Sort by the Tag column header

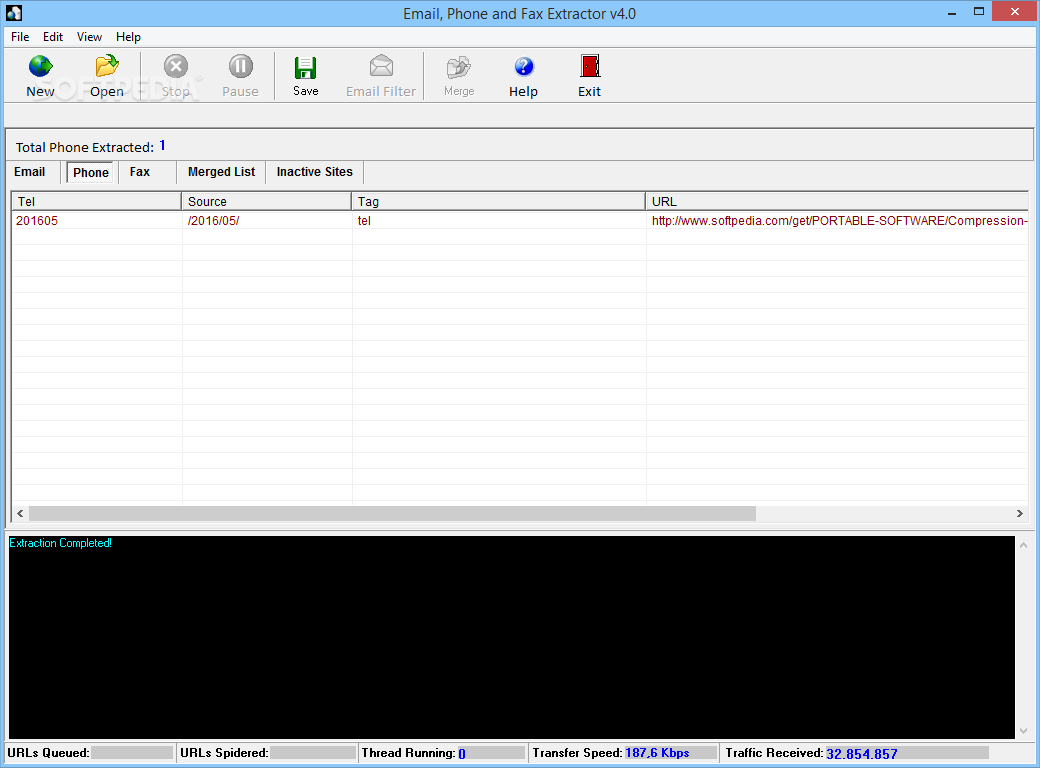coord(498,202)
